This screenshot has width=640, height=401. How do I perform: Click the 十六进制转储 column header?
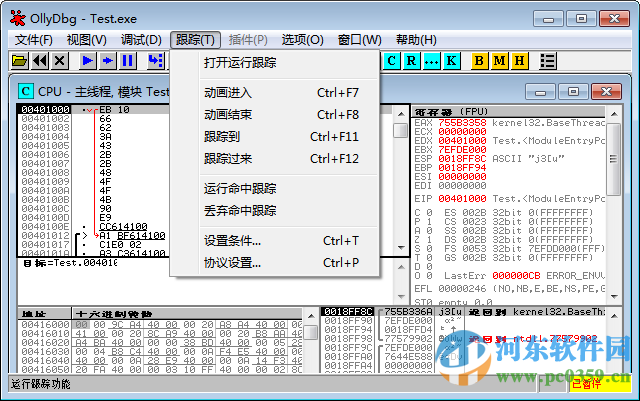(187, 314)
